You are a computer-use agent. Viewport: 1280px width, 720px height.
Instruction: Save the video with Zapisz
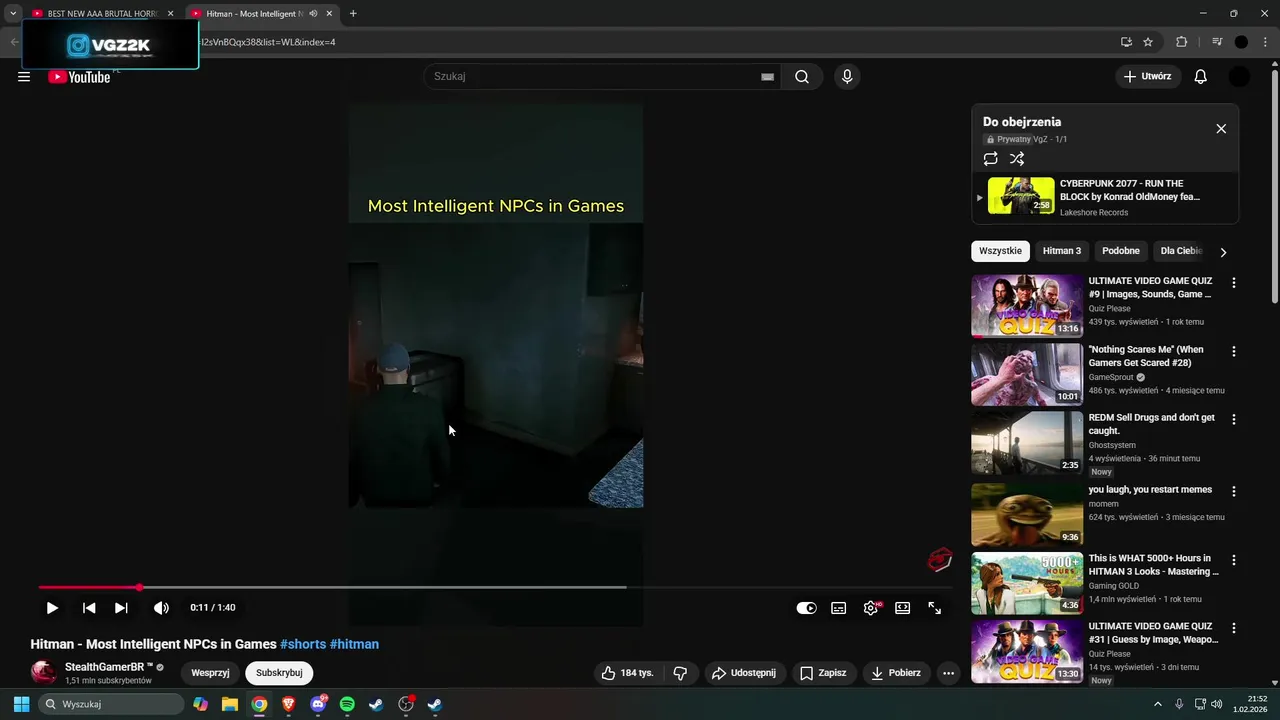coord(823,673)
